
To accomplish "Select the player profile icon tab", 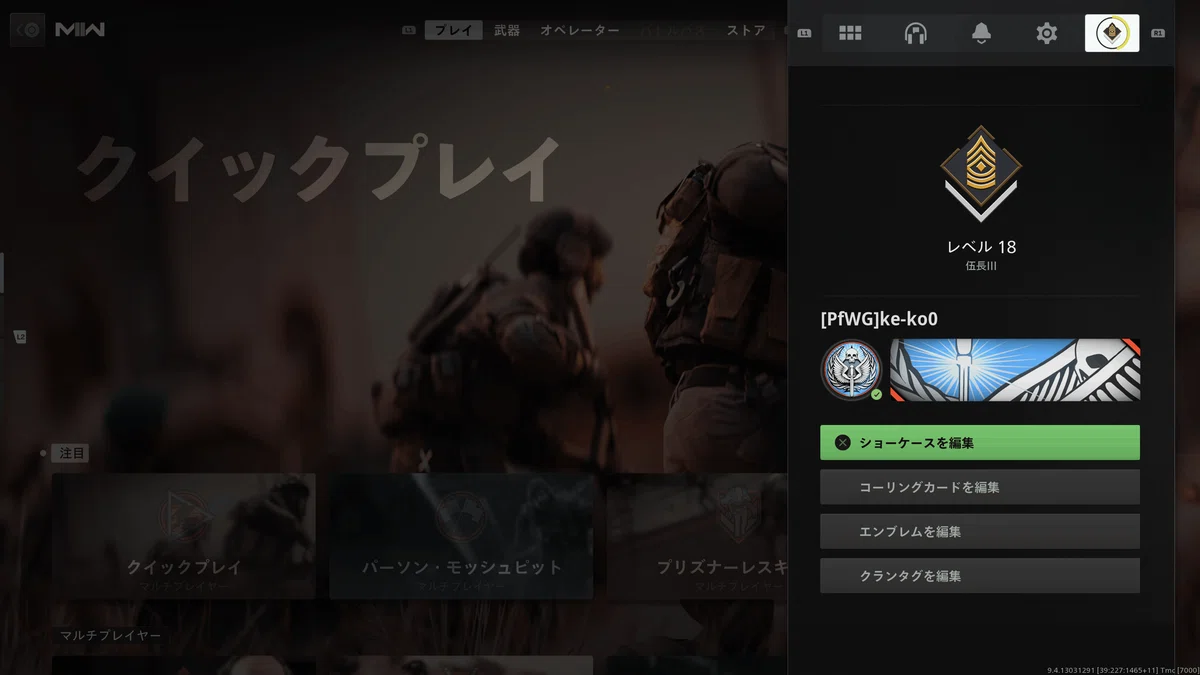I will (1112, 33).
